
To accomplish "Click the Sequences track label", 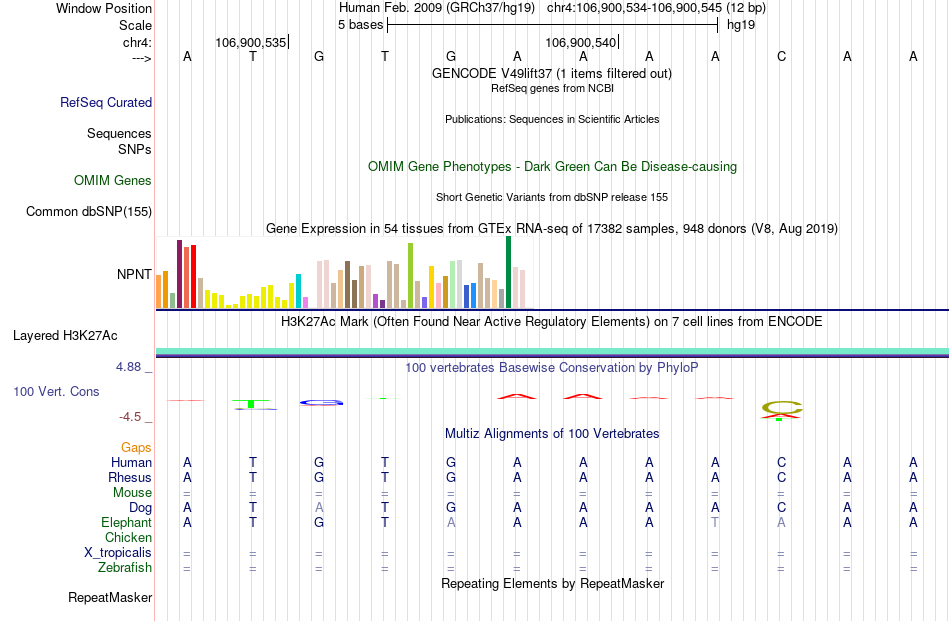I will tap(119, 133).
